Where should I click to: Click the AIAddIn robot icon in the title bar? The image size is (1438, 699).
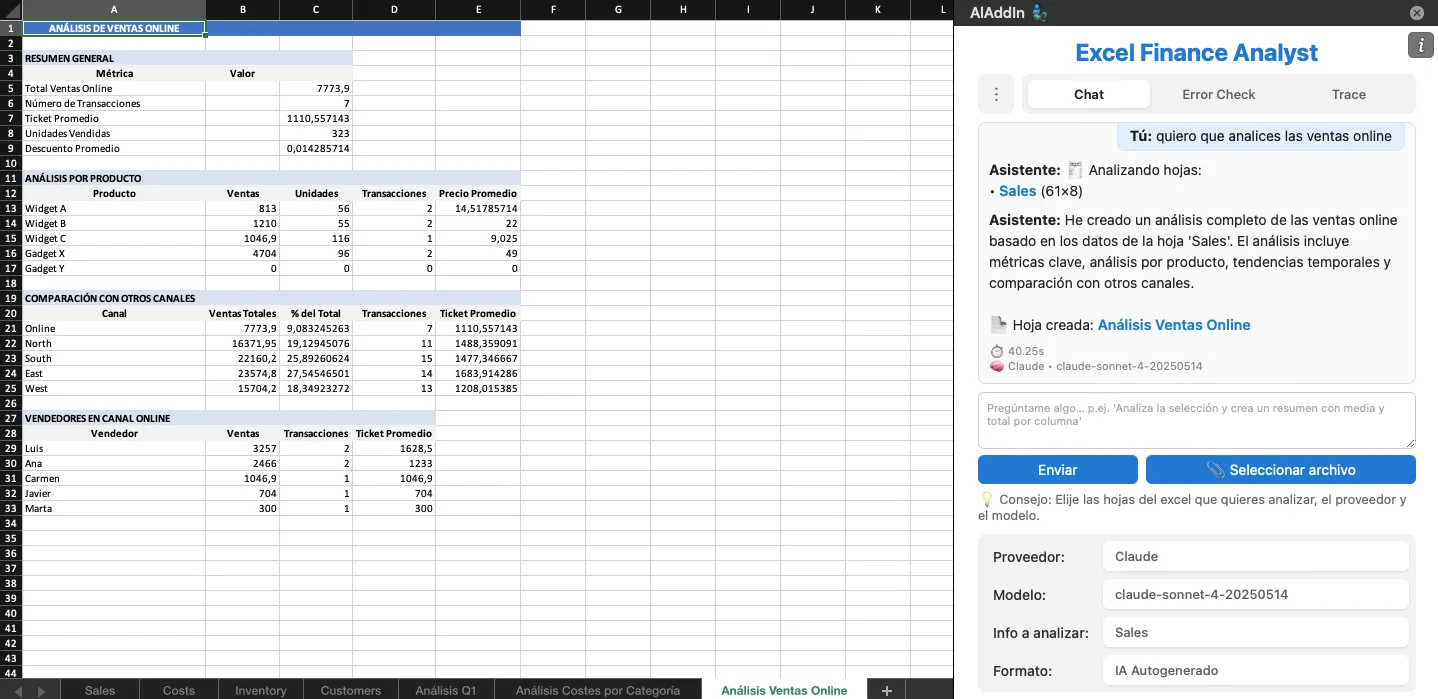[1040, 13]
